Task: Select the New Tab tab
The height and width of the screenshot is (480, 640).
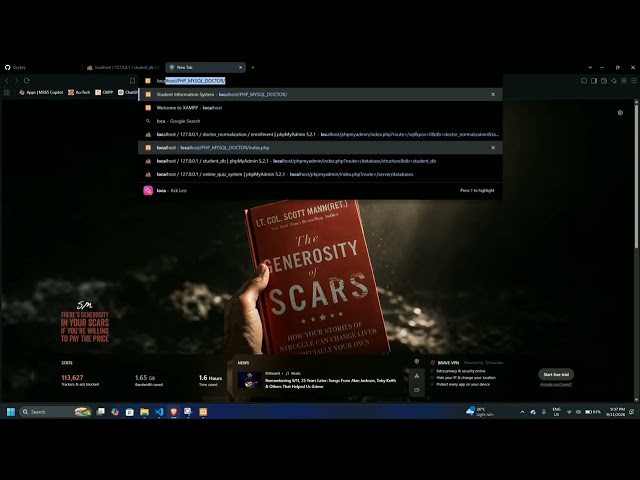Action: click(x=205, y=67)
